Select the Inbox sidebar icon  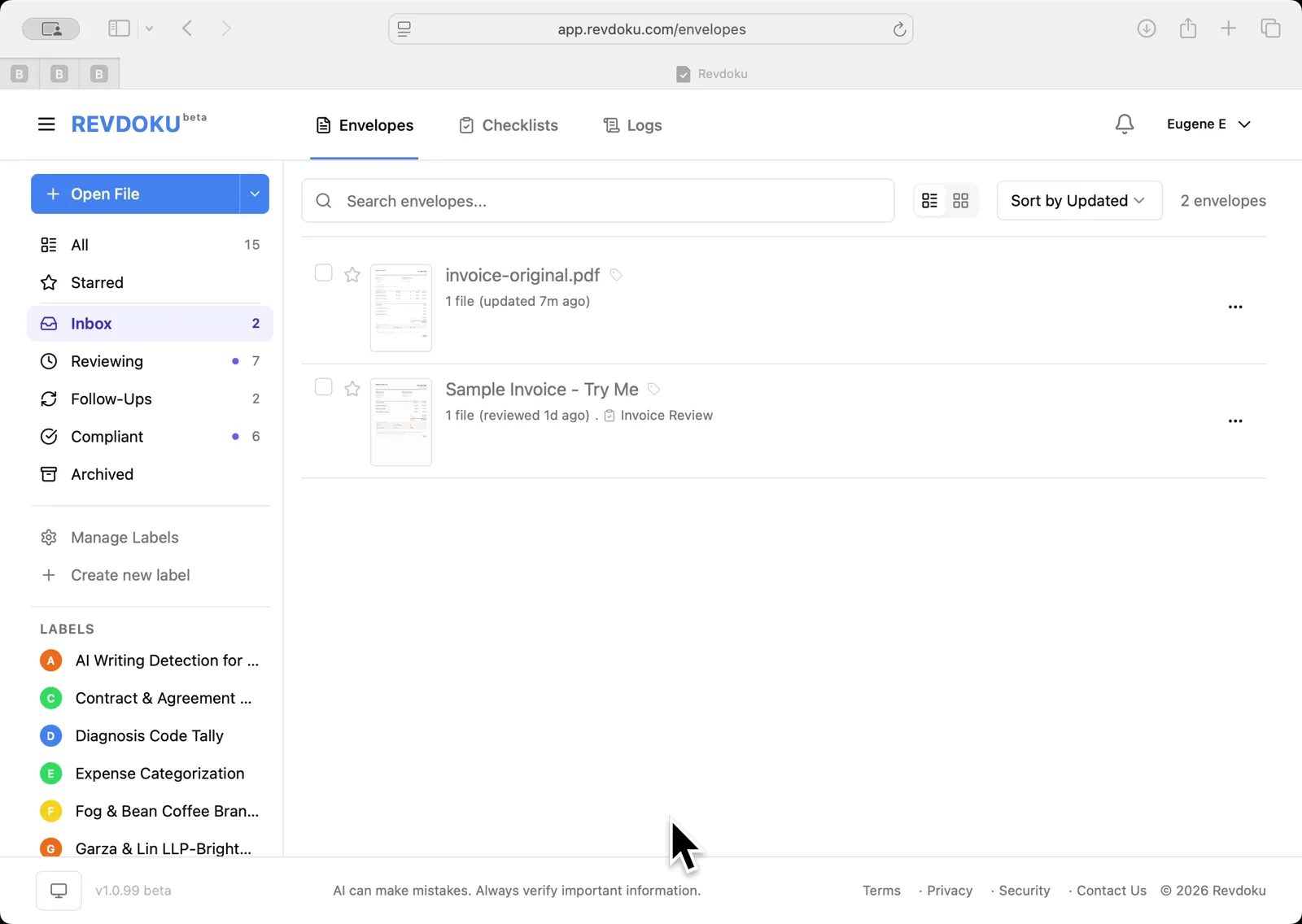[x=49, y=323]
